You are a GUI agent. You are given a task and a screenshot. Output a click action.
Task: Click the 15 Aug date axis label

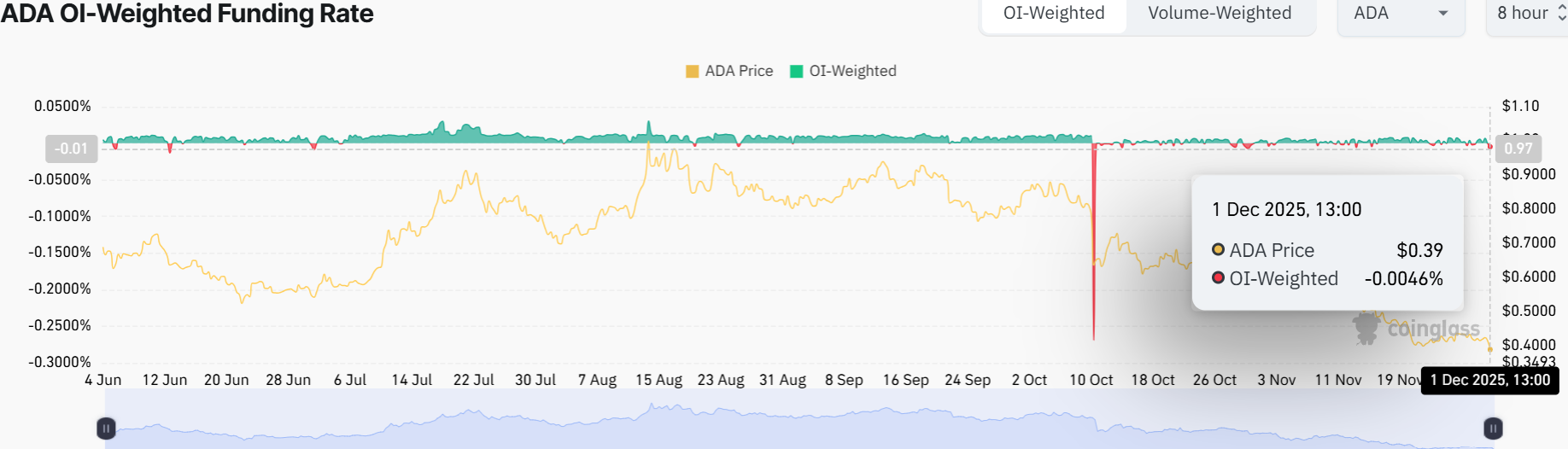point(658,380)
